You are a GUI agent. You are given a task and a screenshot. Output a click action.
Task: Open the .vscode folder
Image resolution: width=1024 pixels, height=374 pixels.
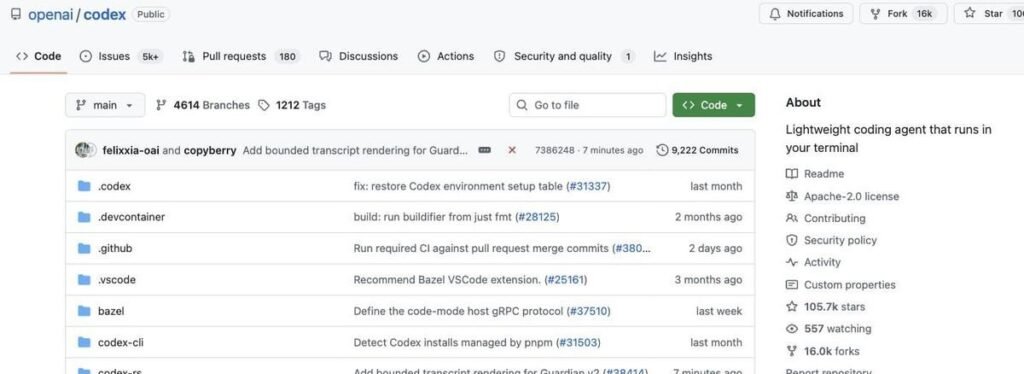tap(117, 279)
